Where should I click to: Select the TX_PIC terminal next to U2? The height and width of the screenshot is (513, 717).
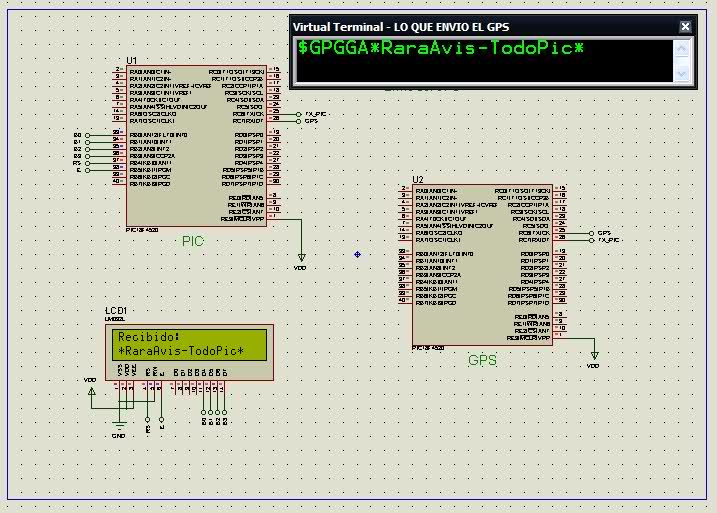[x=604, y=240]
